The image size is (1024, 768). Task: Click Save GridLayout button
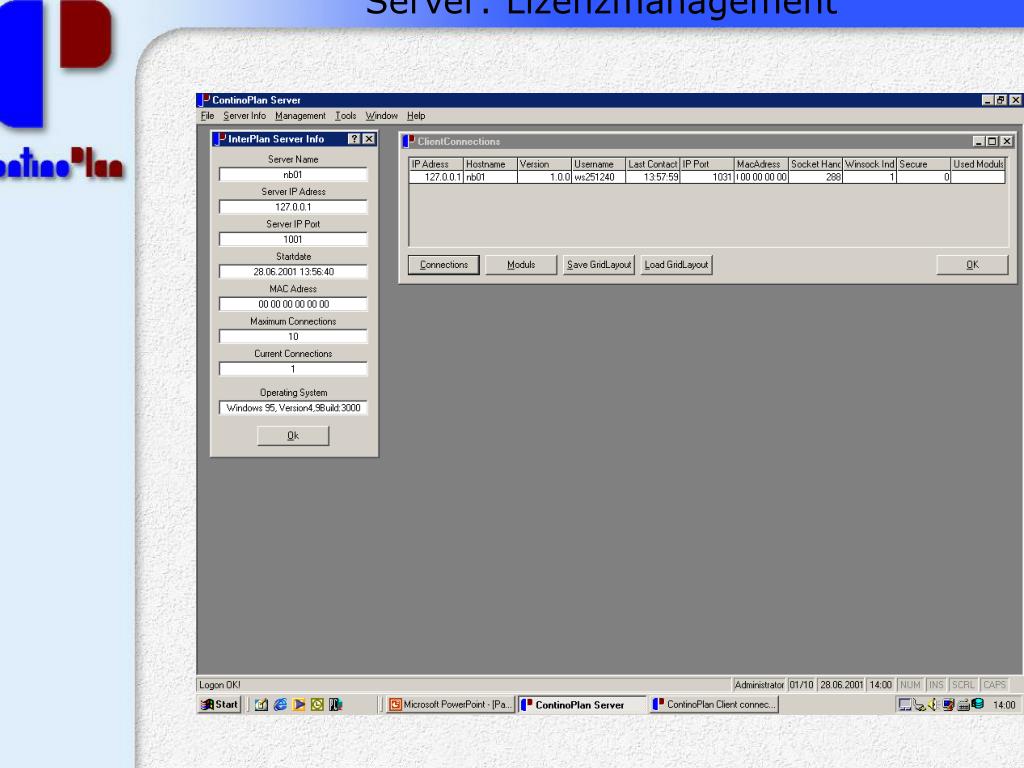coord(599,264)
